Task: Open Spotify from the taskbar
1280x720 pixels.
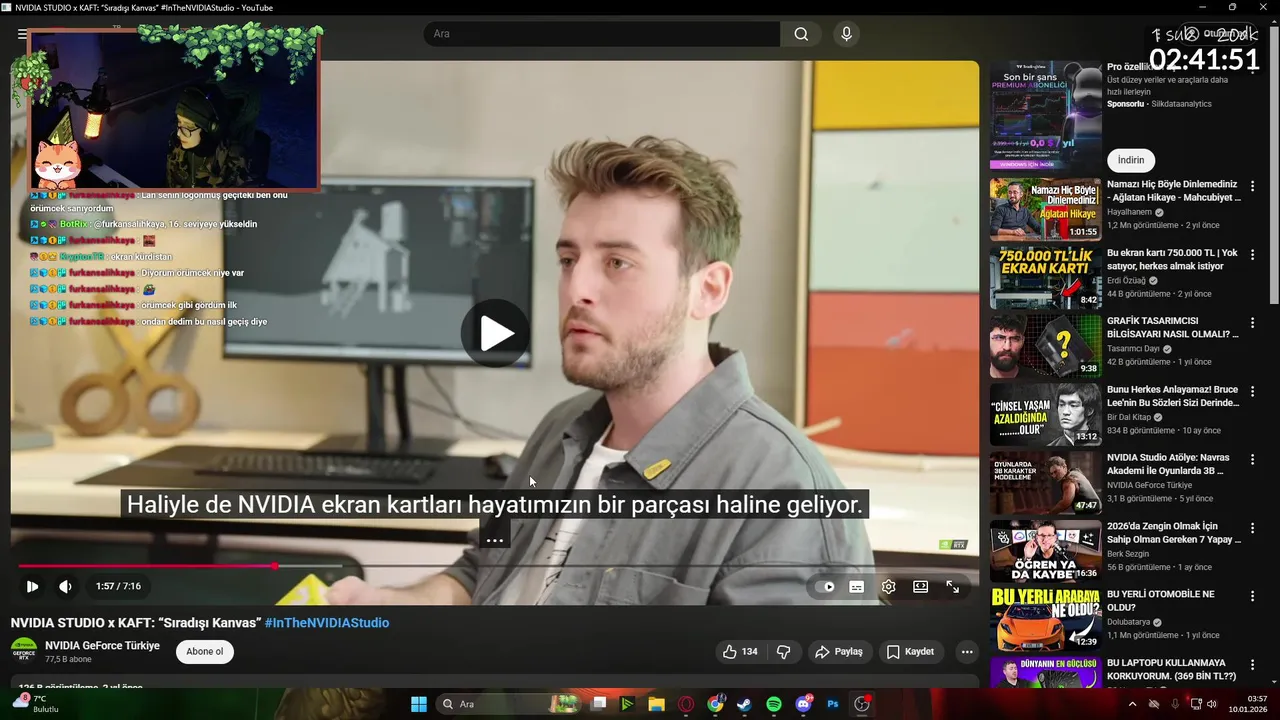Action: pos(774,704)
